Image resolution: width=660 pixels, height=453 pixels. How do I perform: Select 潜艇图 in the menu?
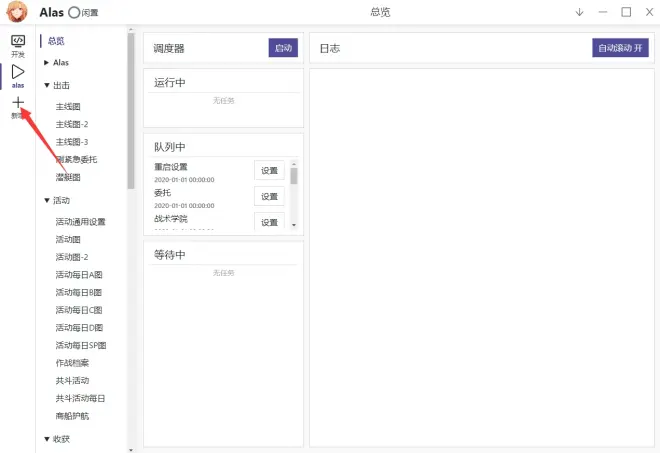click(x=68, y=177)
